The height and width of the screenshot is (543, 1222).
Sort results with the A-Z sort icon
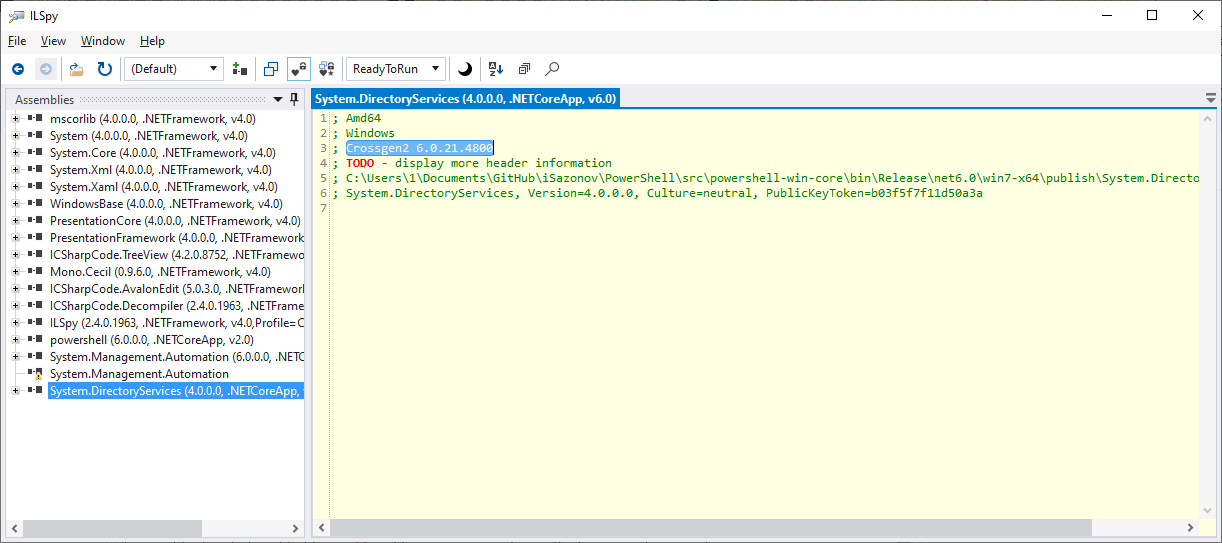(x=497, y=69)
